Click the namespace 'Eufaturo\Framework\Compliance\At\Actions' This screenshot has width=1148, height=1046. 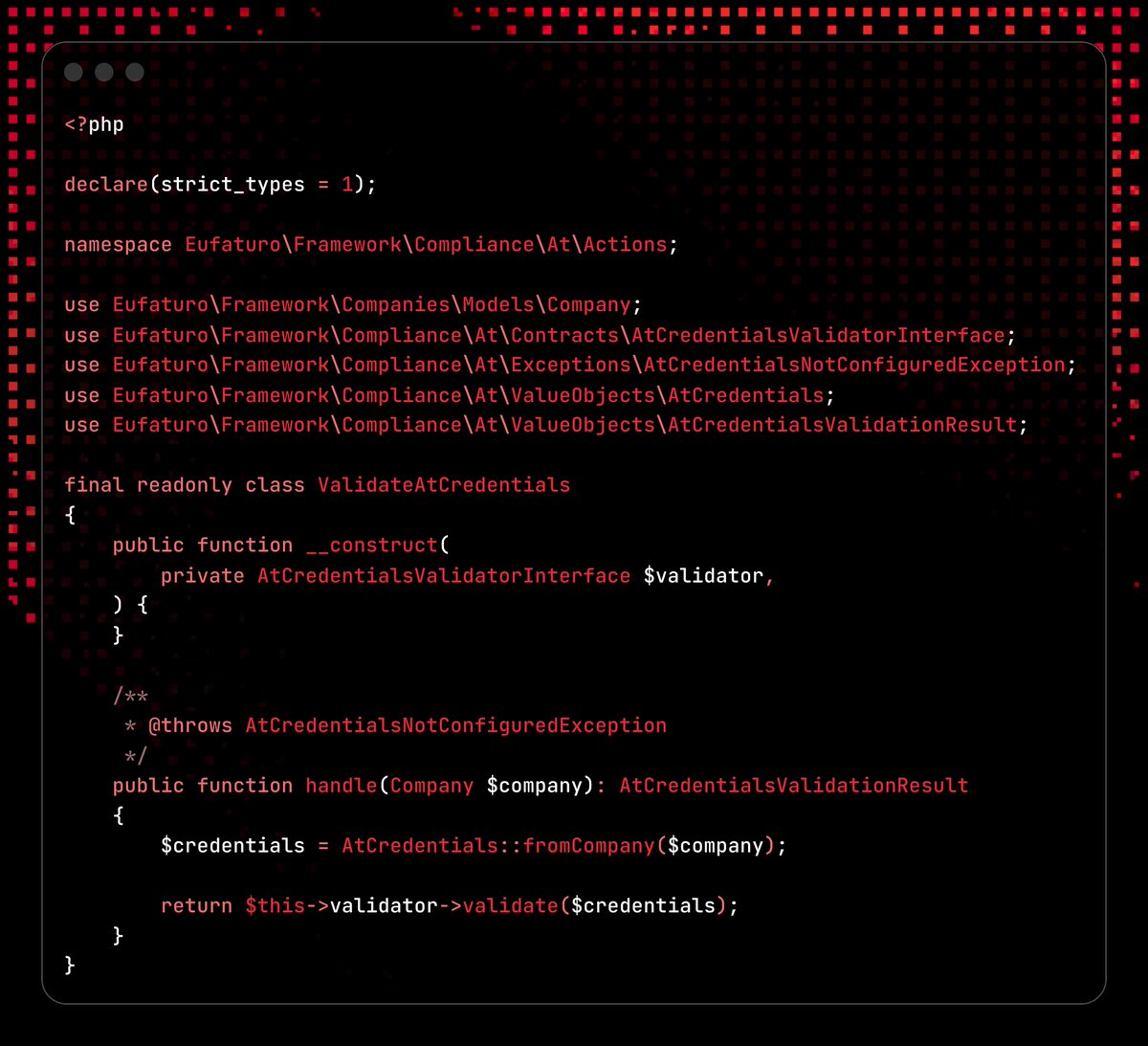426,244
